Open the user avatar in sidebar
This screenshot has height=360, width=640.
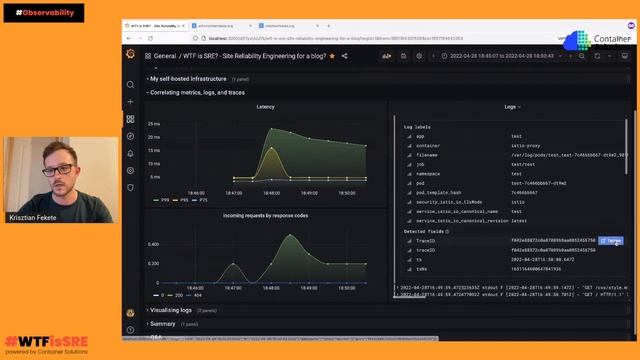pyautogui.click(x=130, y=313)
